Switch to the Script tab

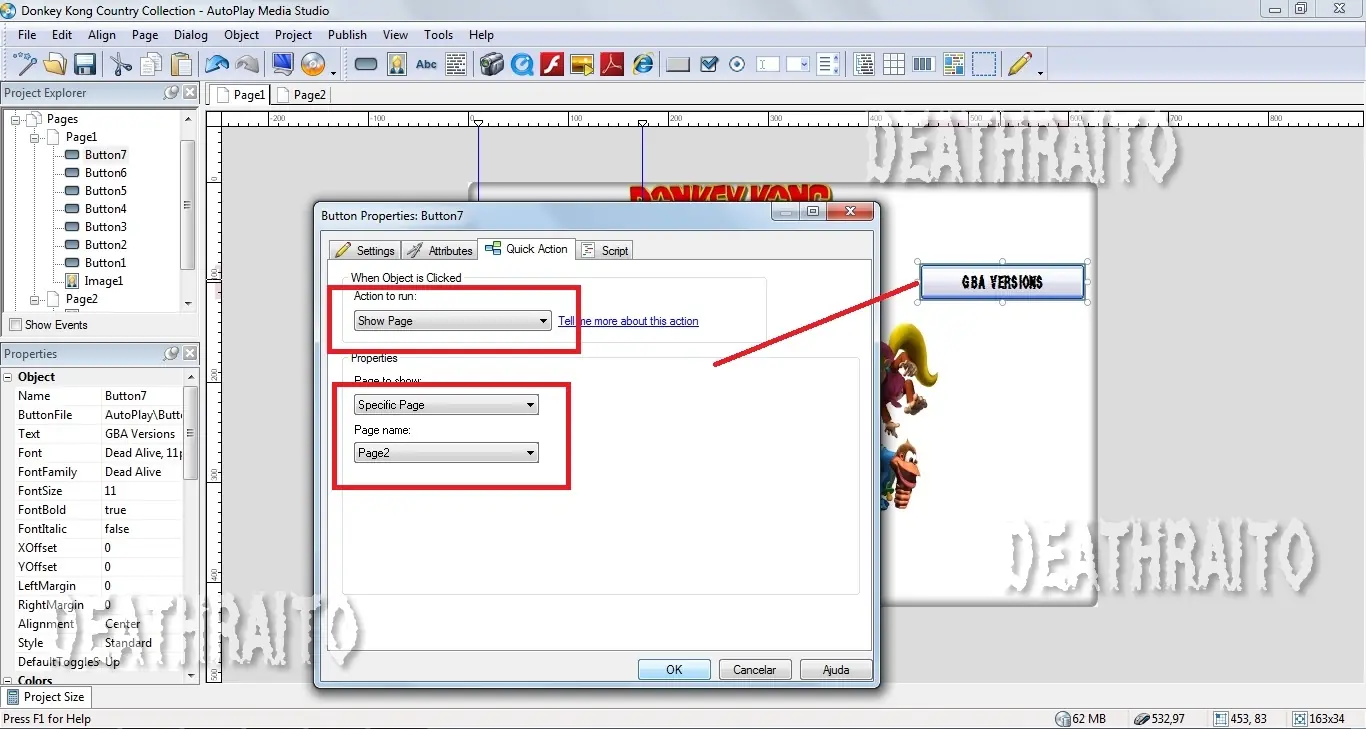click(605, 250)
